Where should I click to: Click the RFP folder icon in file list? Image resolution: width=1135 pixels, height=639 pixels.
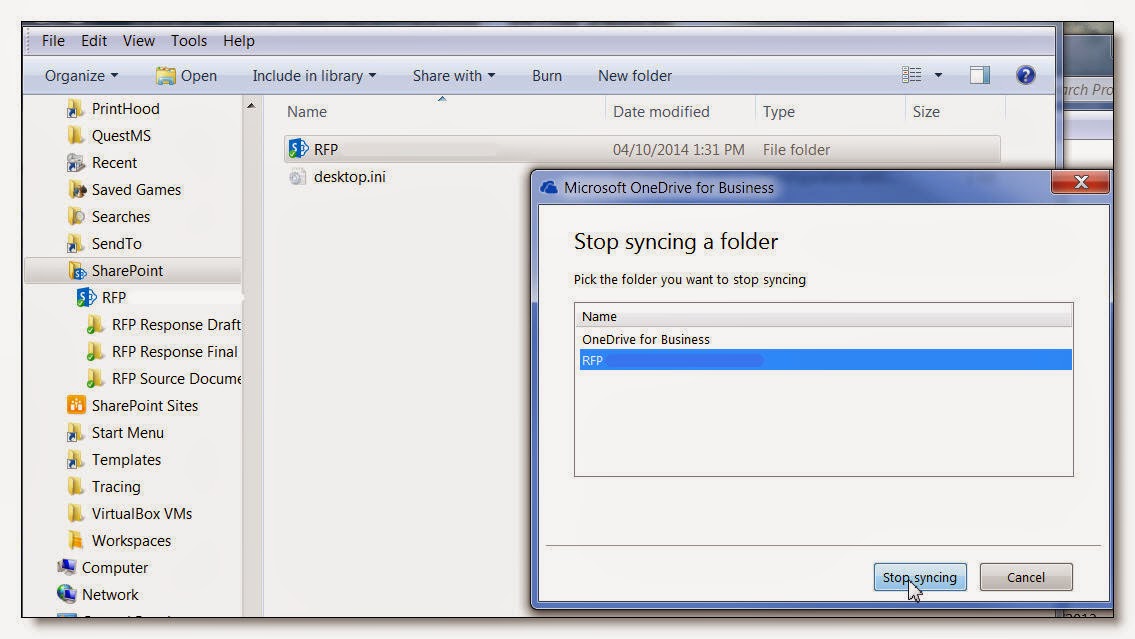(298, 149)
